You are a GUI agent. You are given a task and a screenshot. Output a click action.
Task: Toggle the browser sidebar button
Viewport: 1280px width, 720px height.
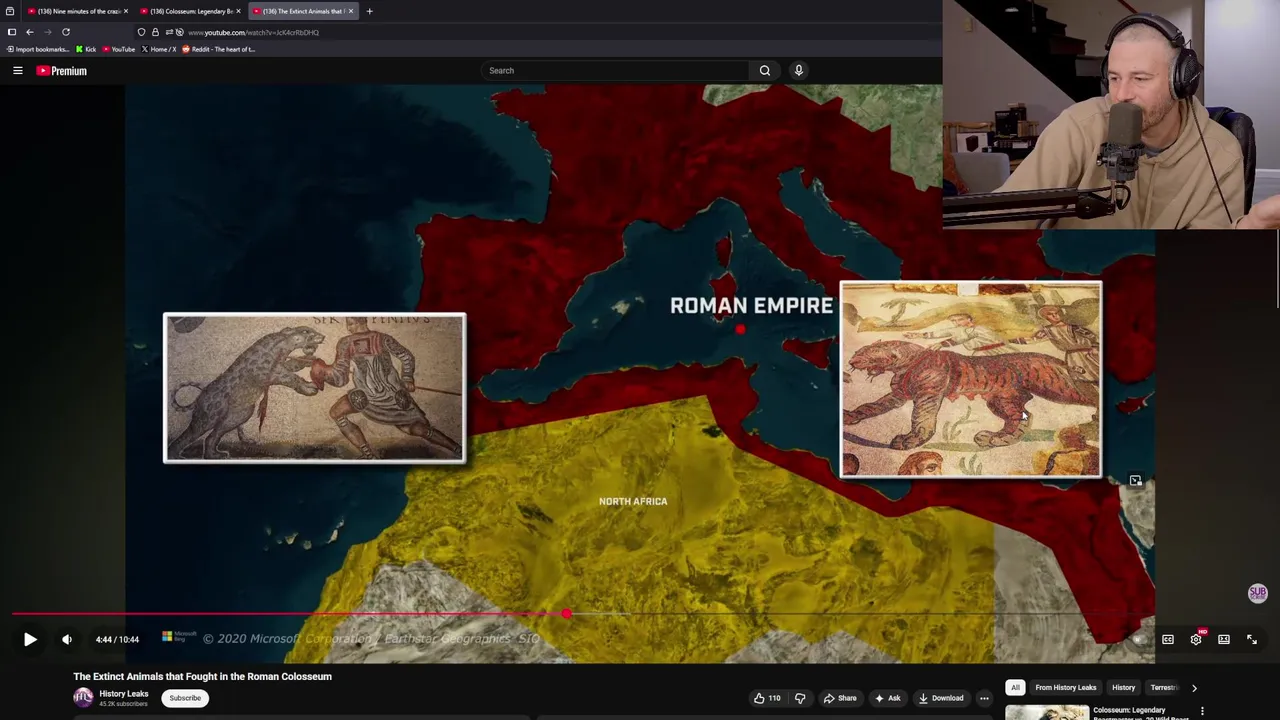11,32
